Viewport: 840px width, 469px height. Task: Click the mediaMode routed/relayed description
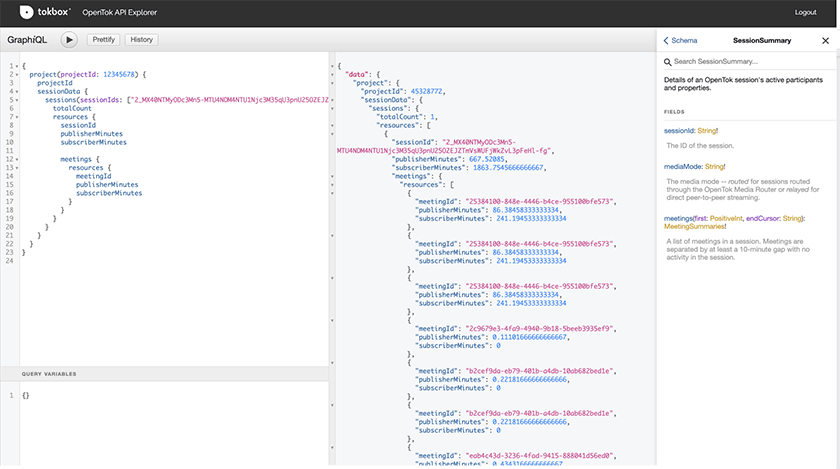click(742, 190)
